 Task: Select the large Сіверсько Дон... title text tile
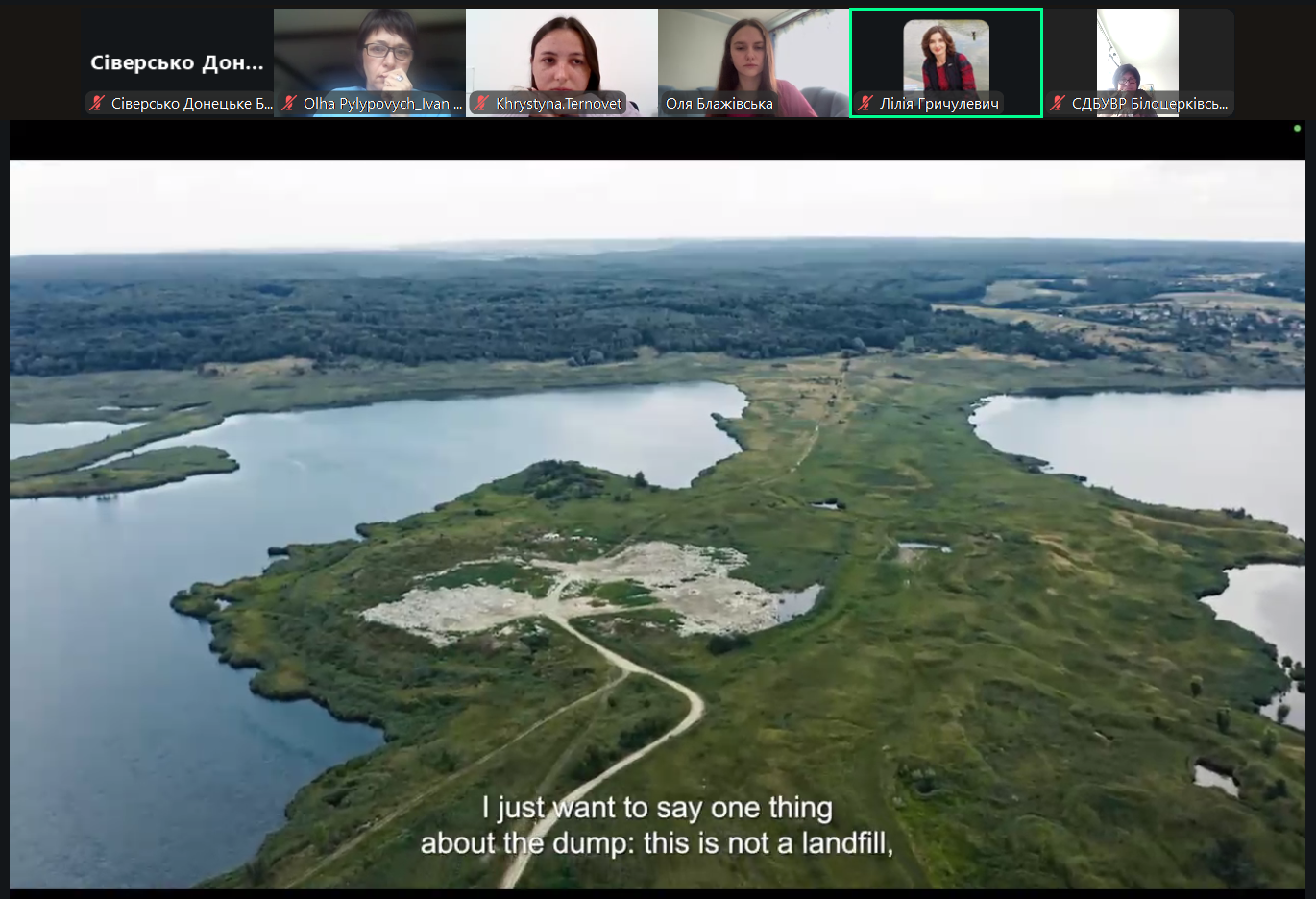click(x=177, y=63)
